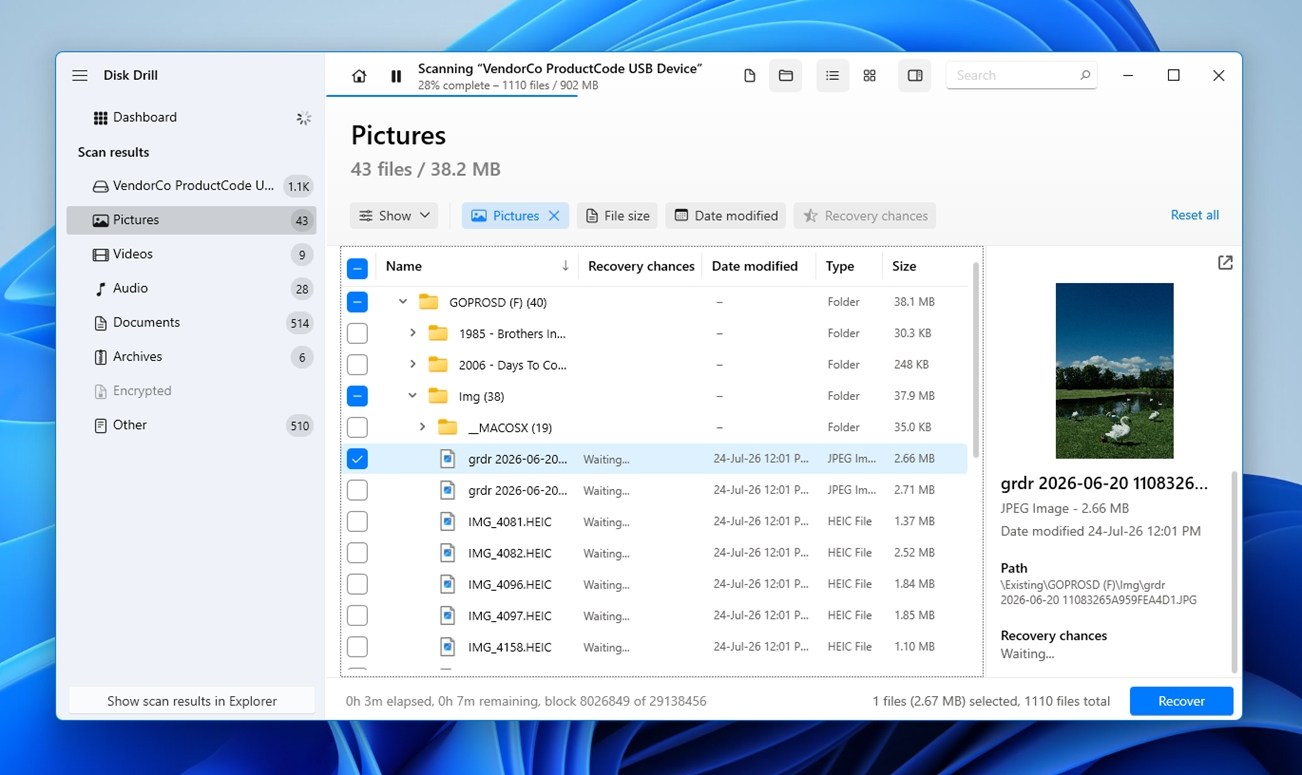This screenshot has height=775, width=1302.
Task: Click the swan photo preview thumbnail
Action: [x=1114, y=371]
